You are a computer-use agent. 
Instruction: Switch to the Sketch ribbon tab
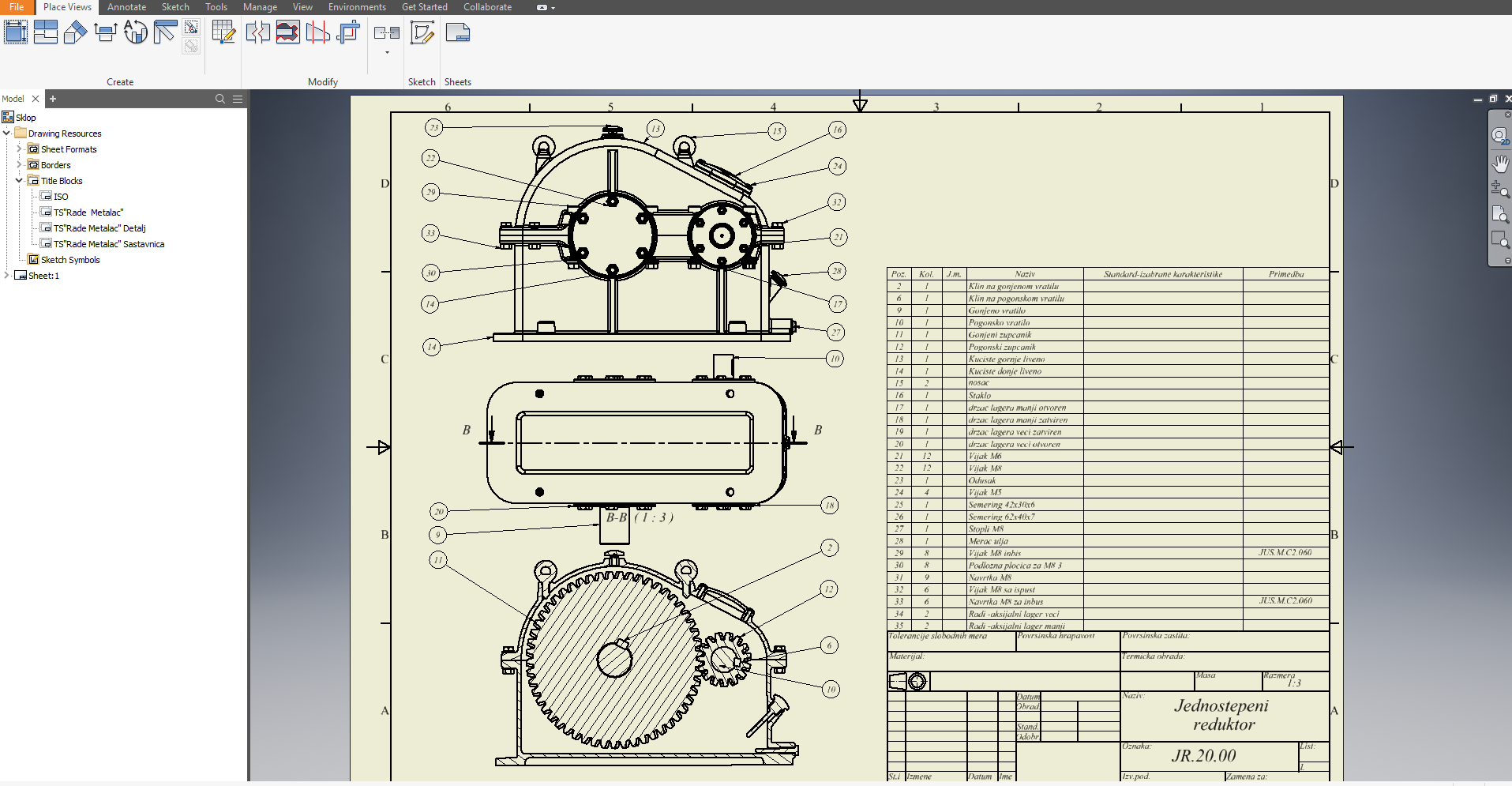click(x=175, y=7)
